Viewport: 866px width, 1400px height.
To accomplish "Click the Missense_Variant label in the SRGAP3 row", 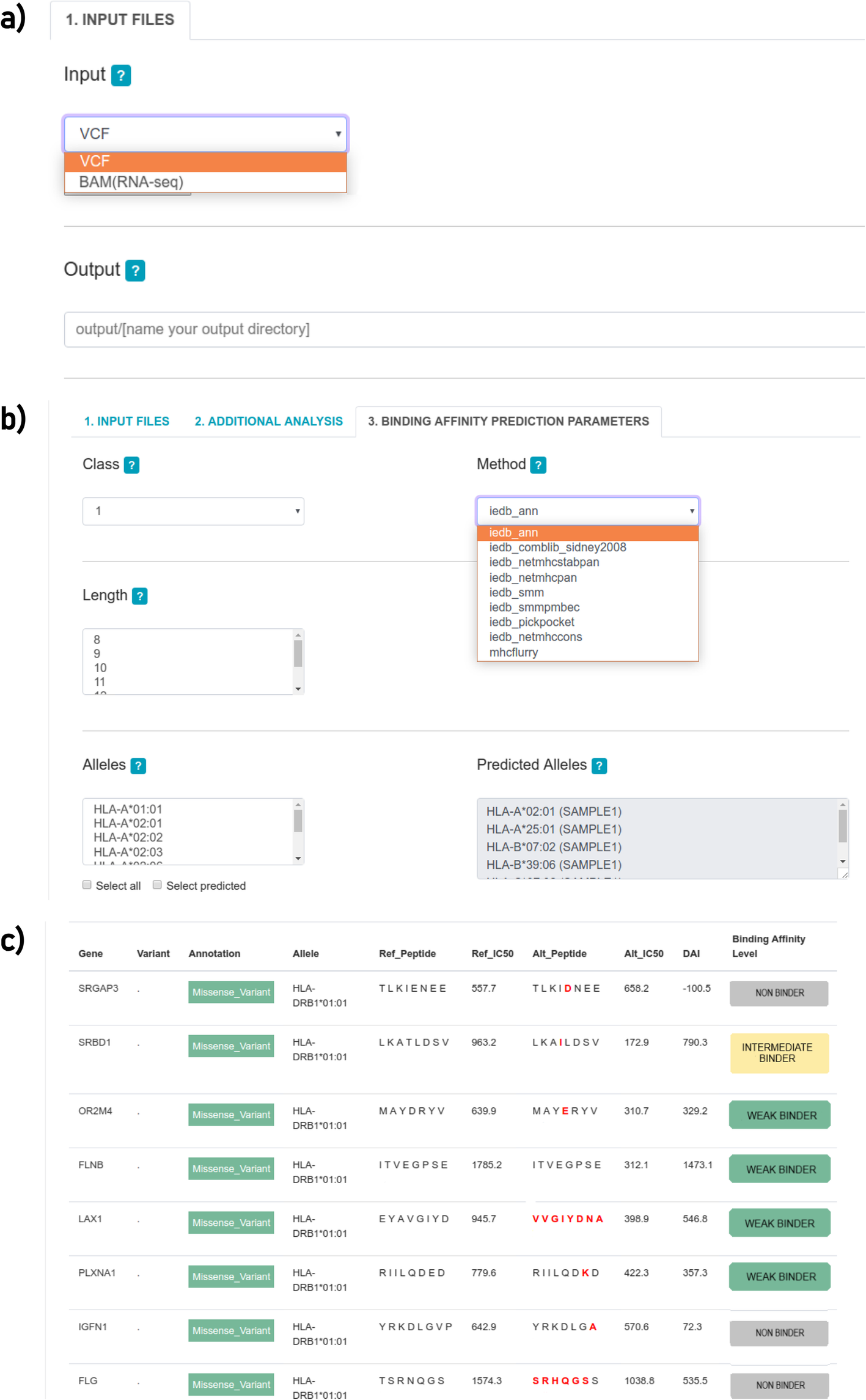I will pos(231,992).
